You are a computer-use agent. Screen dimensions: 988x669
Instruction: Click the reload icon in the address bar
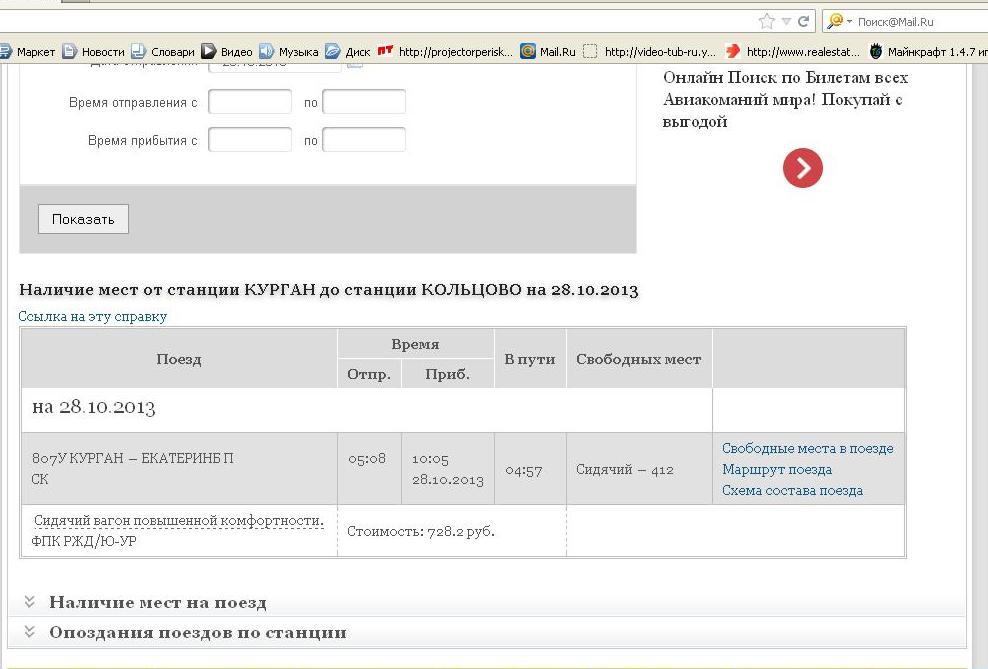(x=804, y=21)
